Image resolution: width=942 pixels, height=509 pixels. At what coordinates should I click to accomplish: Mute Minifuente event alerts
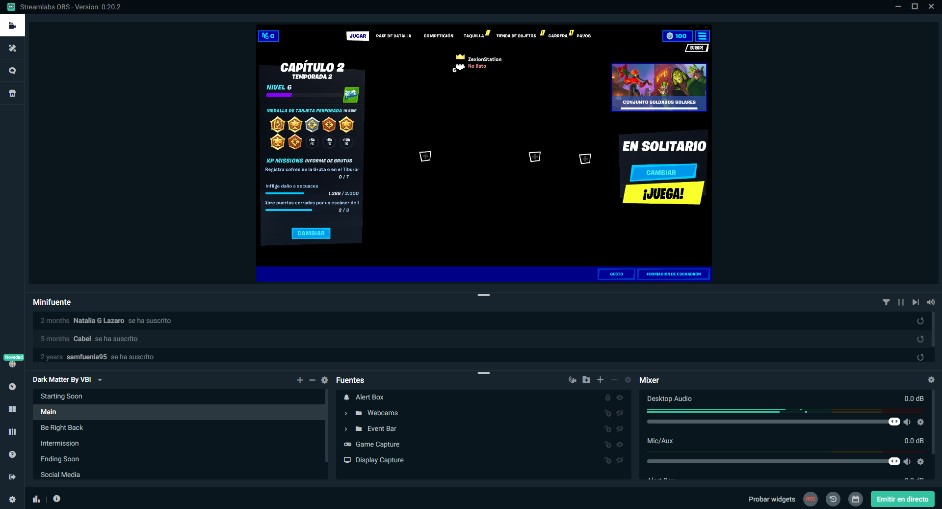click(x=931, y=302)
